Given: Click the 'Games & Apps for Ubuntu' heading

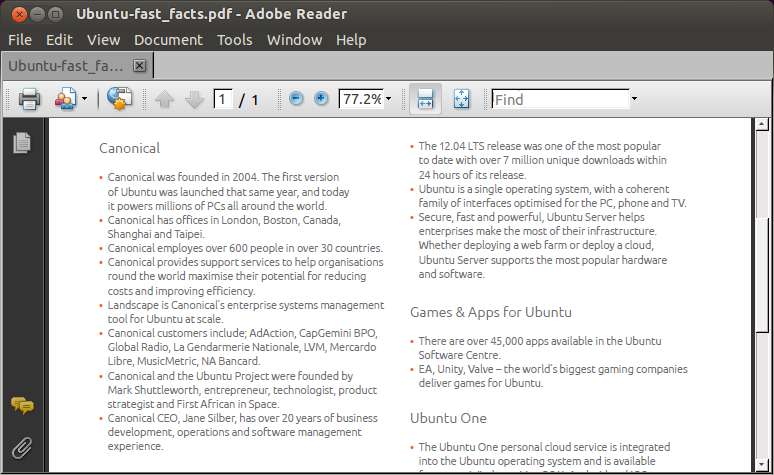Looking at the screenshot, I should pos(491,312).
